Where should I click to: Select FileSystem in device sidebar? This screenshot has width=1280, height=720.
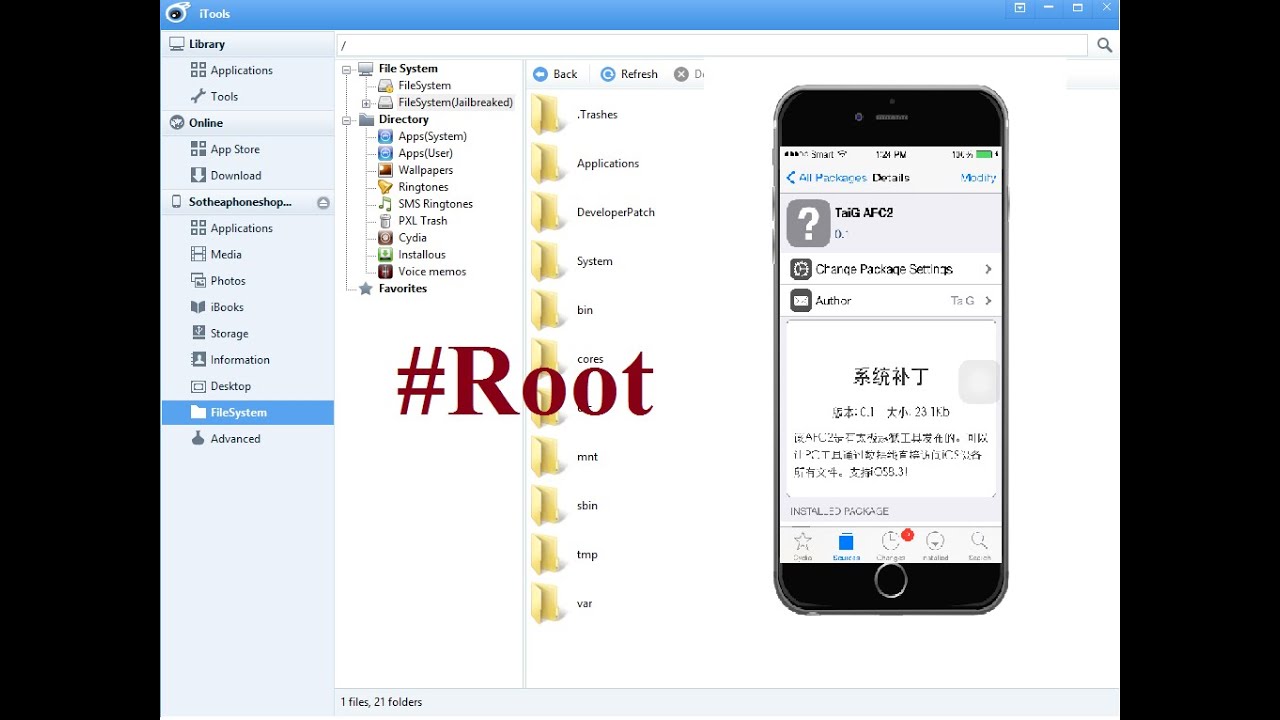(x=247, y=412)
